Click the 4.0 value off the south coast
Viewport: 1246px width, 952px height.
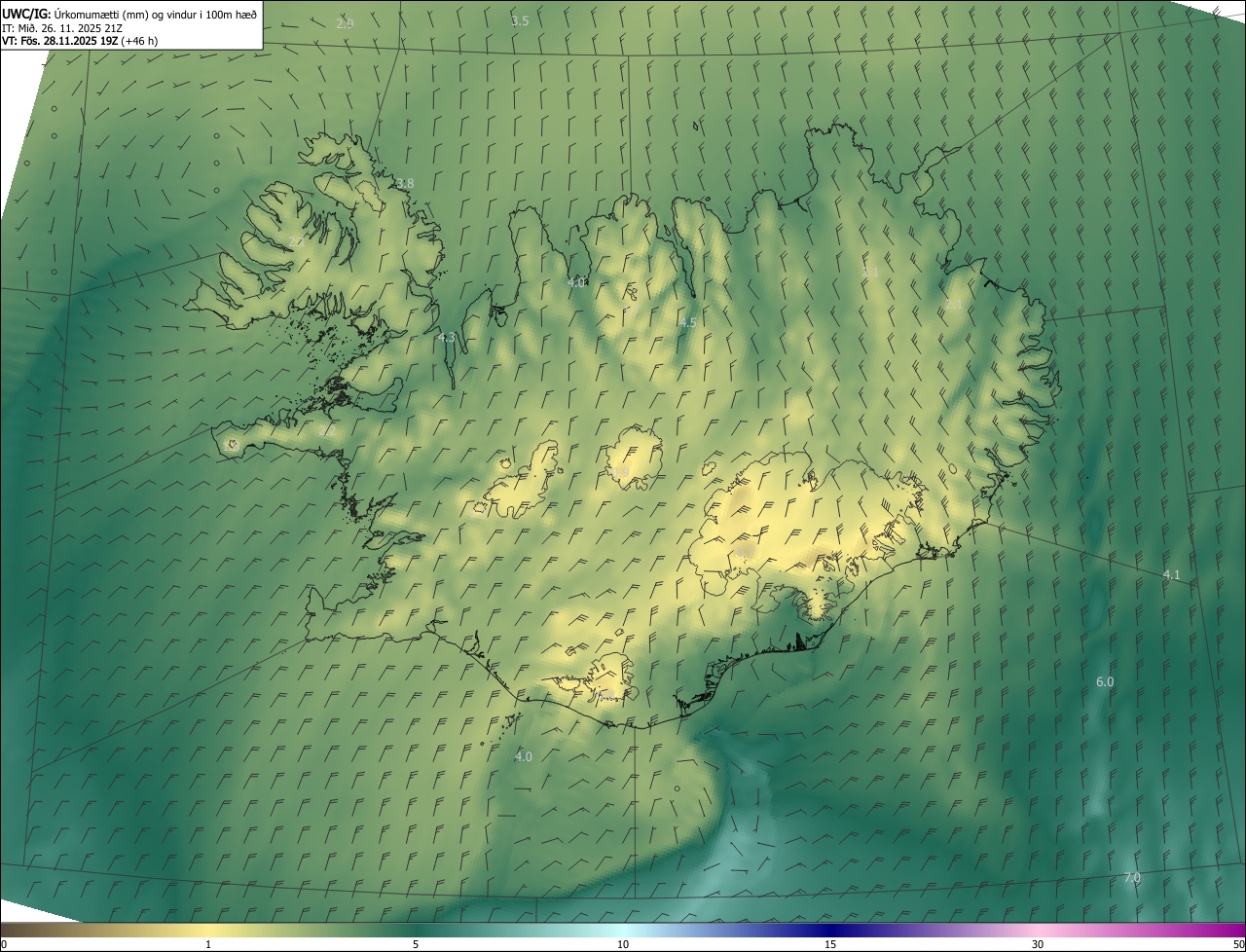click(x=524, y=756)
